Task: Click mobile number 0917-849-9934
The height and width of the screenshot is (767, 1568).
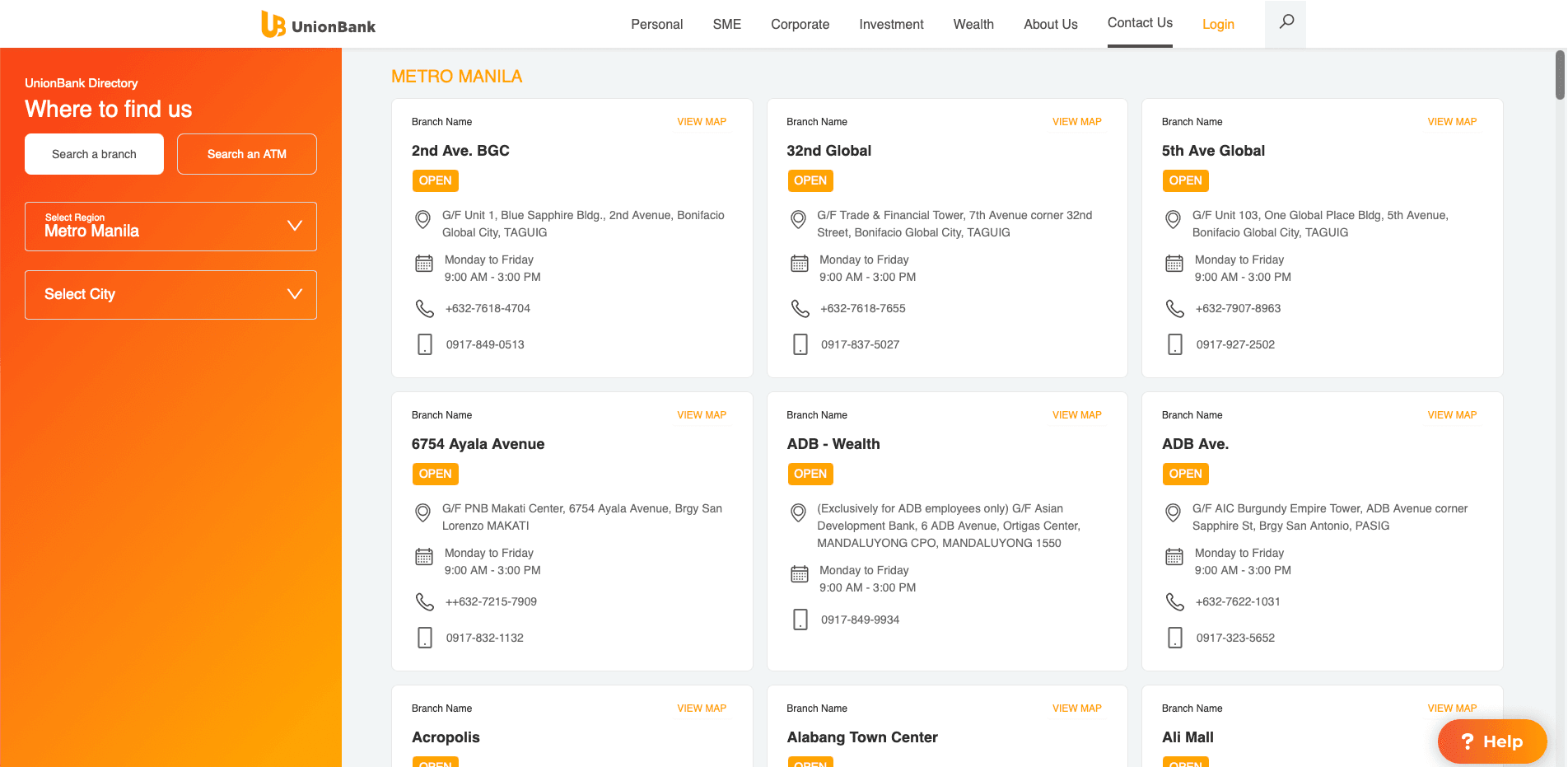Action: (x=860, y=620)
